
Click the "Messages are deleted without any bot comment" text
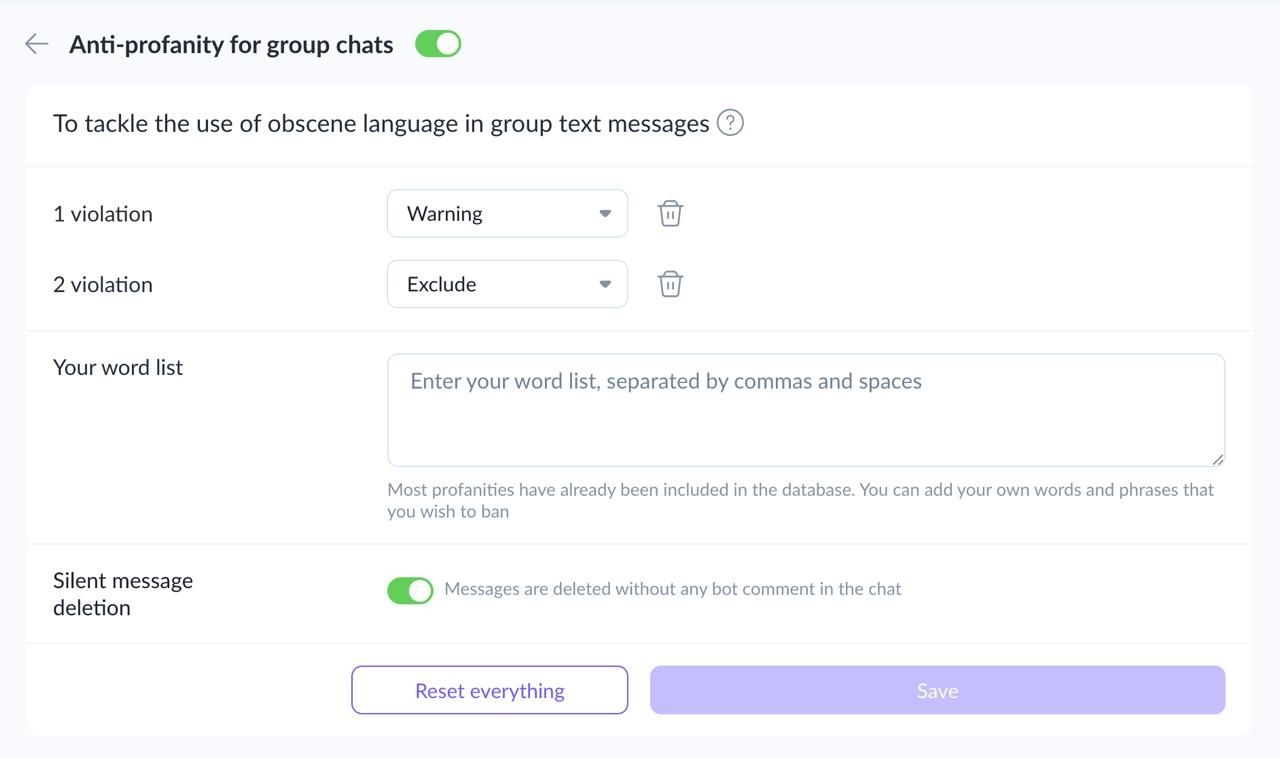tap(673, 589)
